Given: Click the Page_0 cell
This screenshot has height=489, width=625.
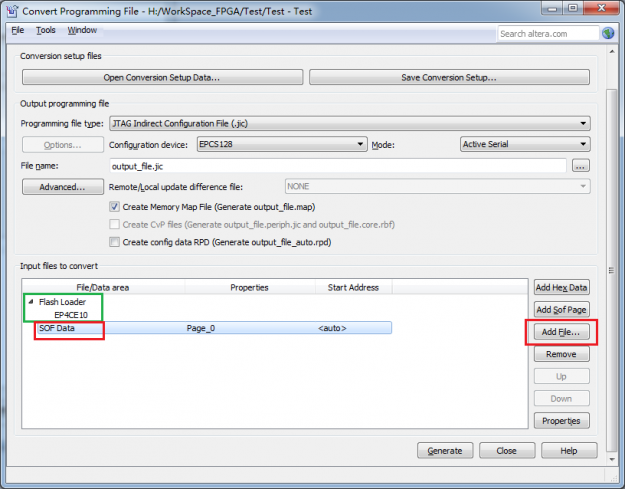Looking at the screenshot, I should (200, 328).
